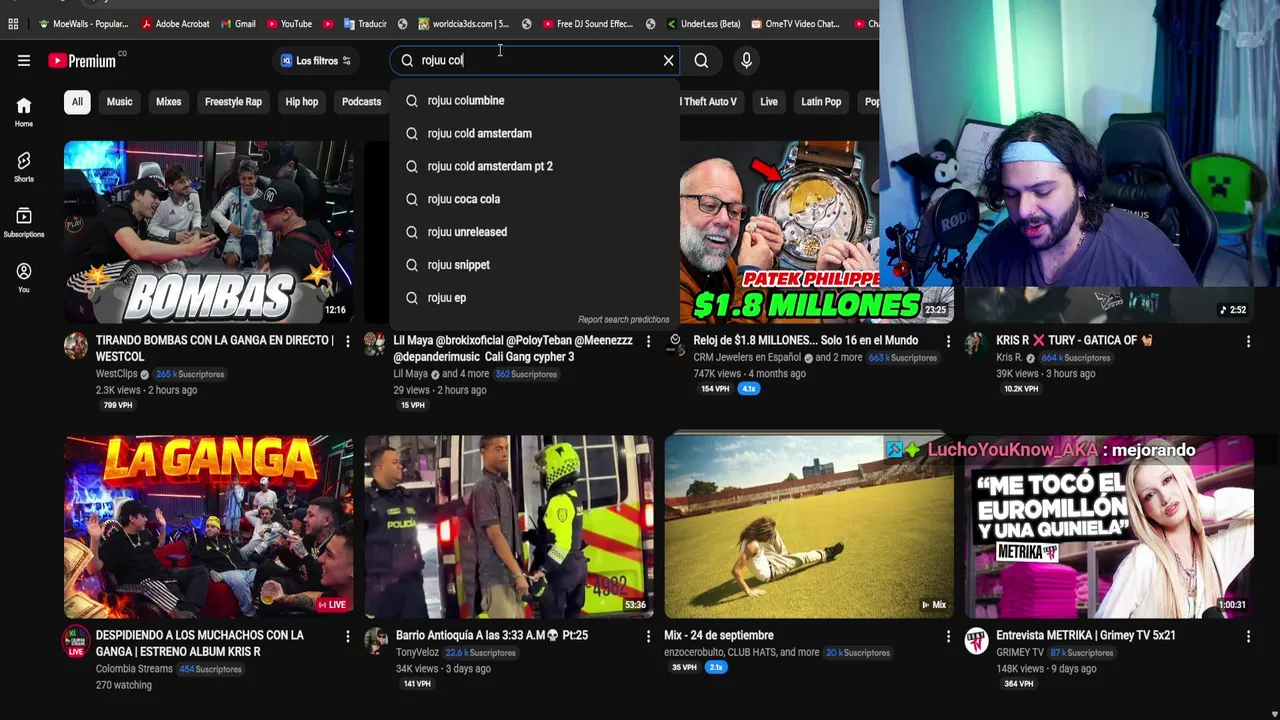Viewport: 1280px width, 720px height.
Task: Open KRIS R TURY - GATICA OF title
Action: click(x=1075, y=340)
